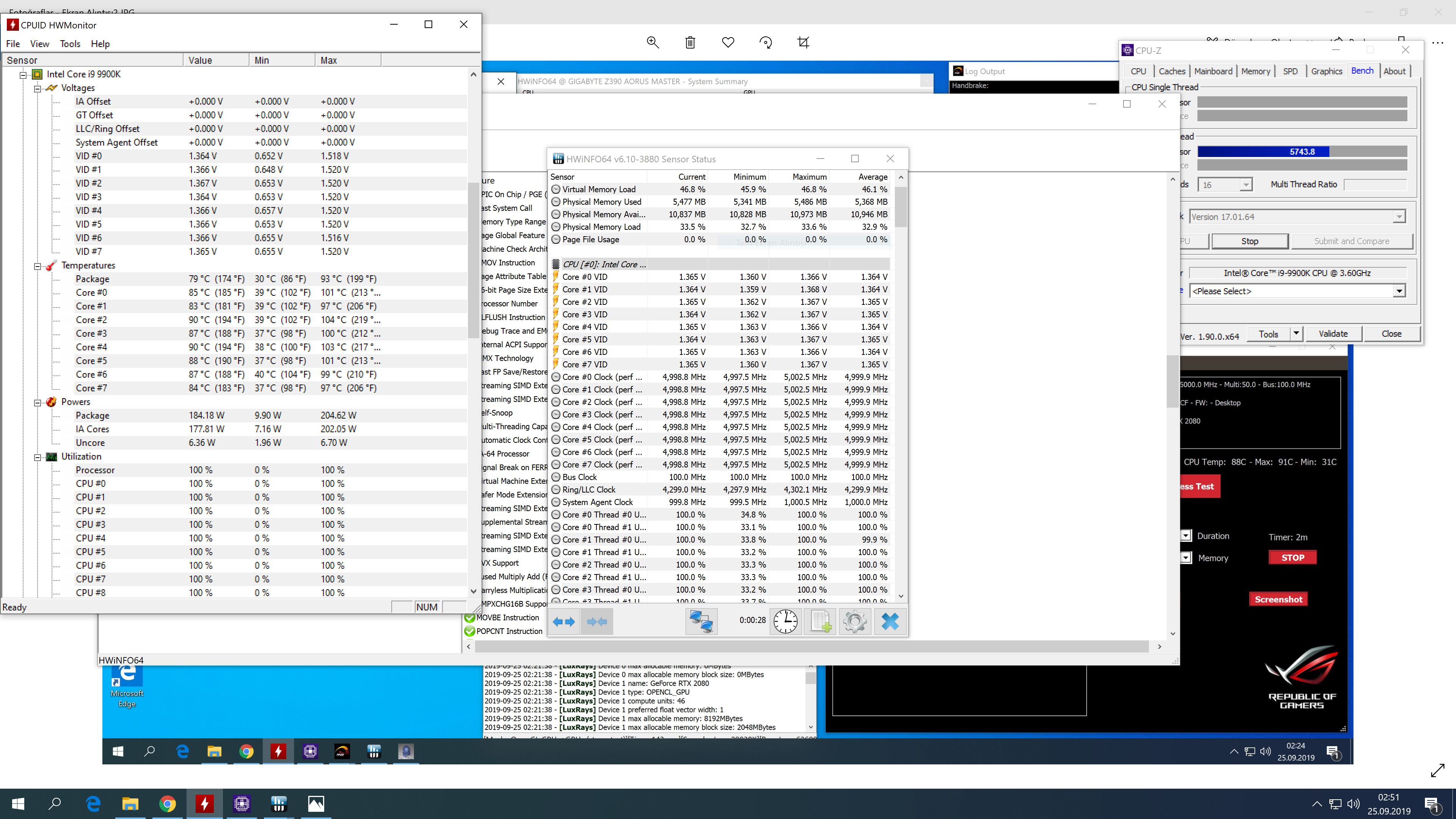This screenshot has width=1456, height=819.
Task: Open HWiNFO from the outer taskbar
Action: (x=279, y=804)
